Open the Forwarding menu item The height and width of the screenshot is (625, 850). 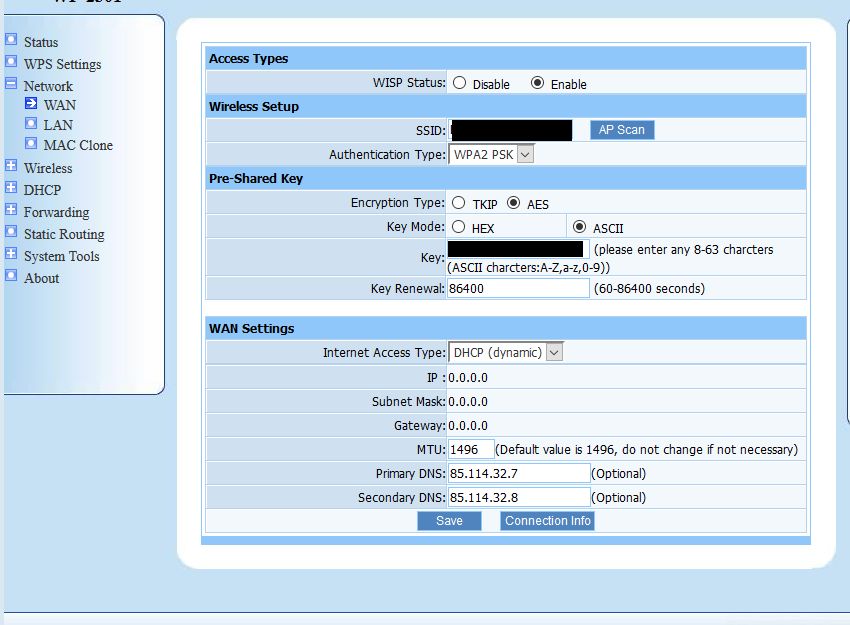tap(56, 212)
